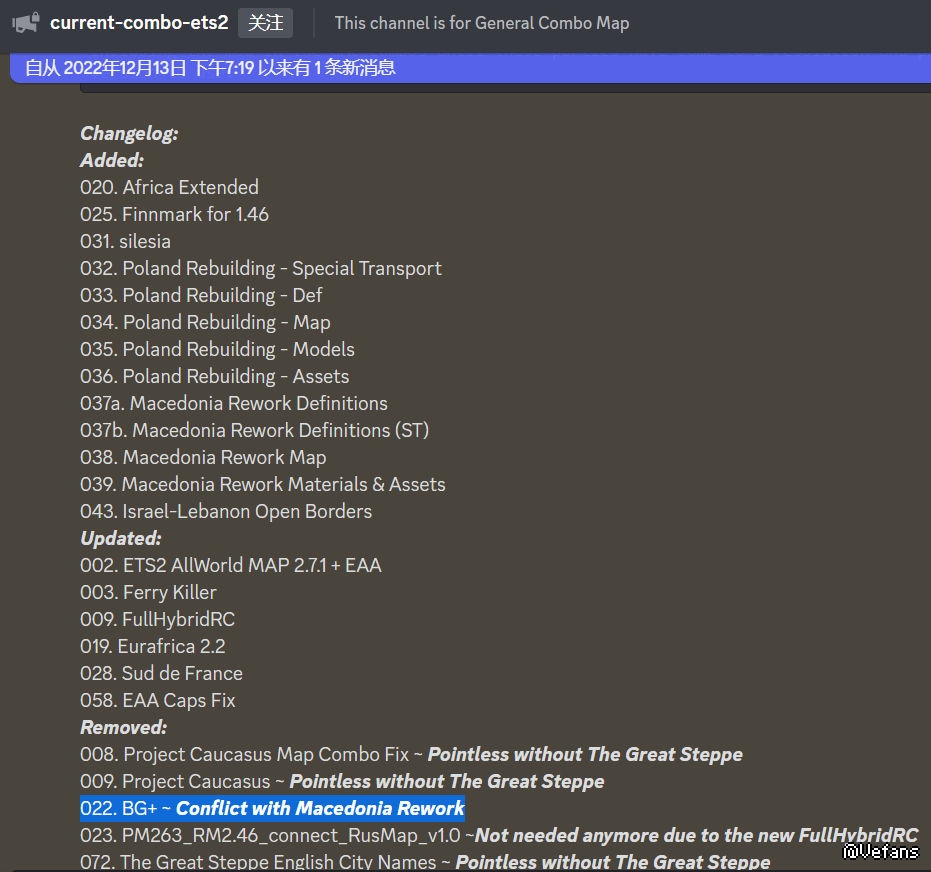Click the current-combo-ets2 channel name
This screenshot has width=931, height=872.
click(x=139, y=23)
